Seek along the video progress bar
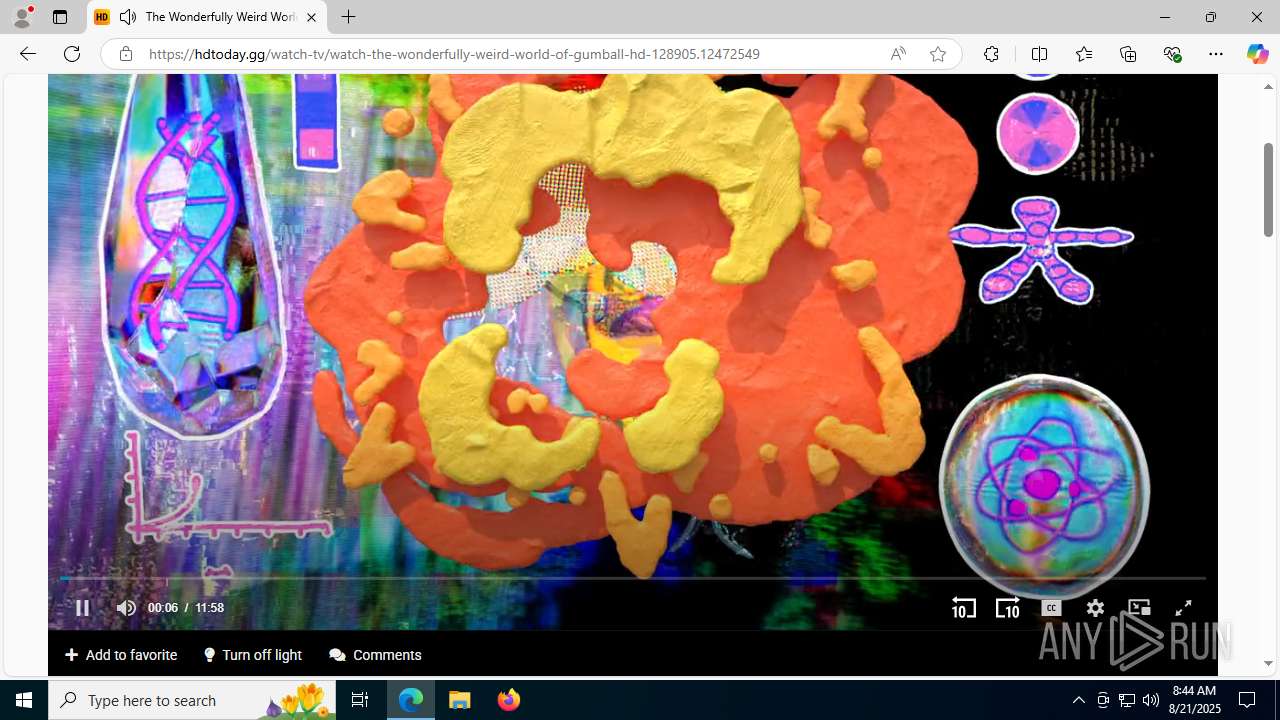The image size is (1280, 720). pos(632,578)
